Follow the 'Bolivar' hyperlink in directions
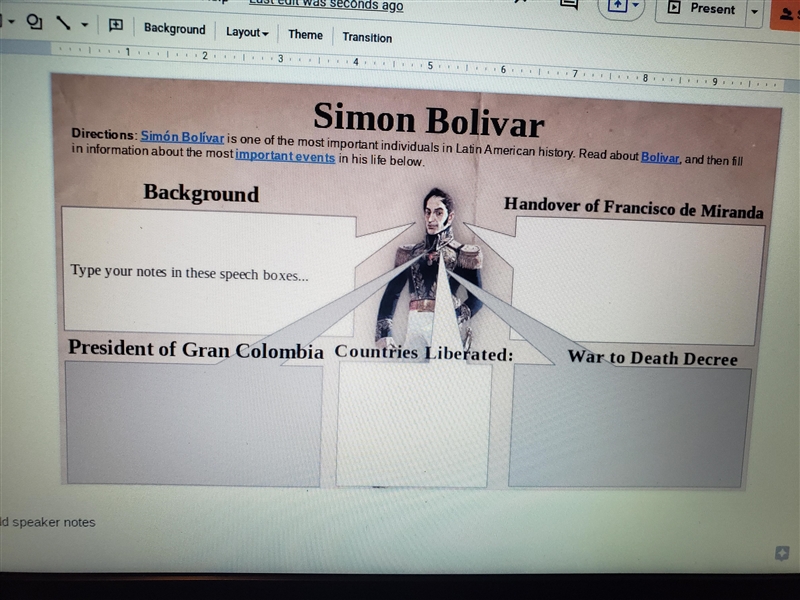The height and width of the screenshot is (600, 800). [660, 157]
